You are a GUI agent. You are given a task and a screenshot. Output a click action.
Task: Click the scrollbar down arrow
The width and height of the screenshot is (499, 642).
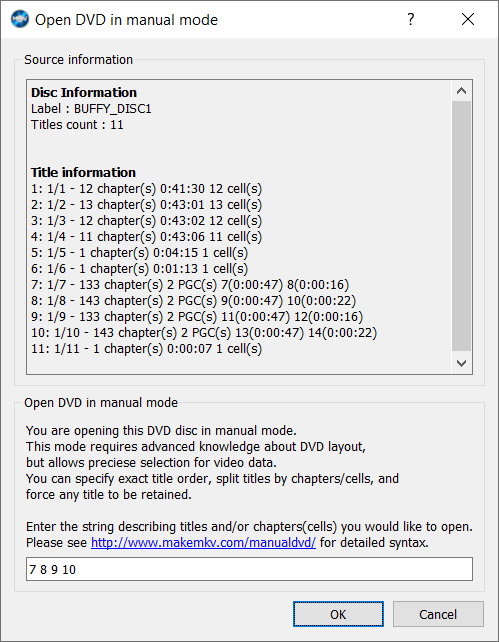(x=461, y=363)
